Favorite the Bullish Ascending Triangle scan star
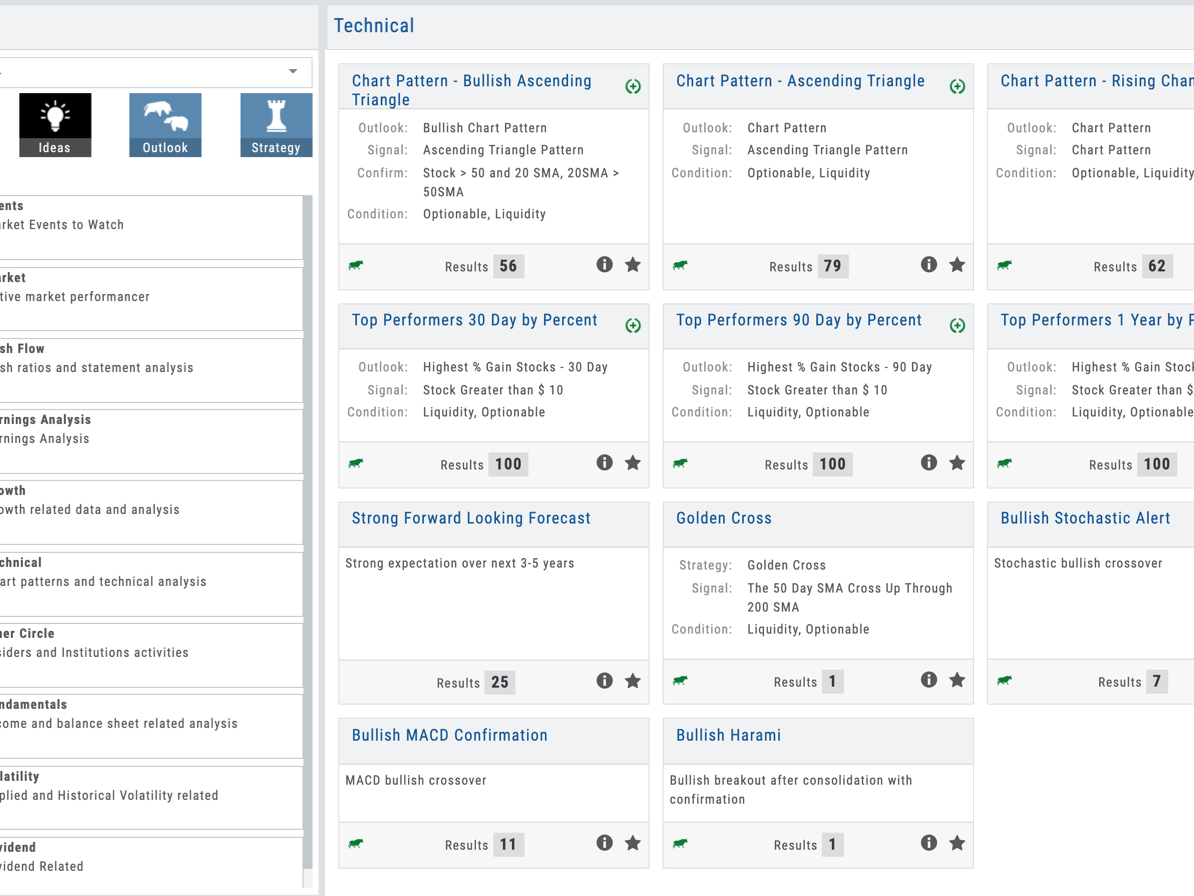This screenshot has width=1194, height=896. tap(633, 265)
